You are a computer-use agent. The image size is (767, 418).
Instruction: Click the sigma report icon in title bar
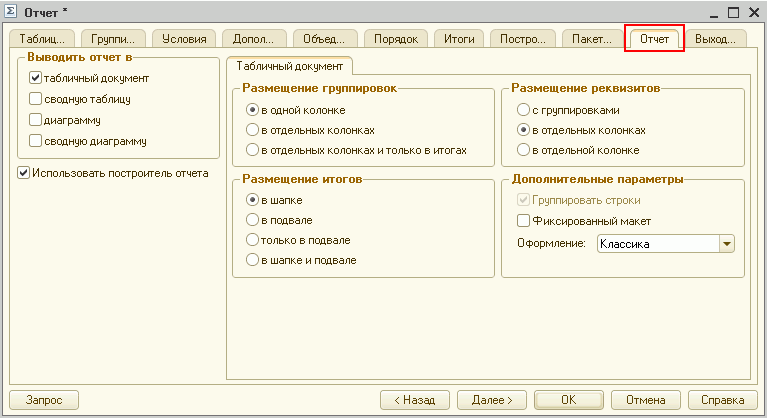[11, 12]
